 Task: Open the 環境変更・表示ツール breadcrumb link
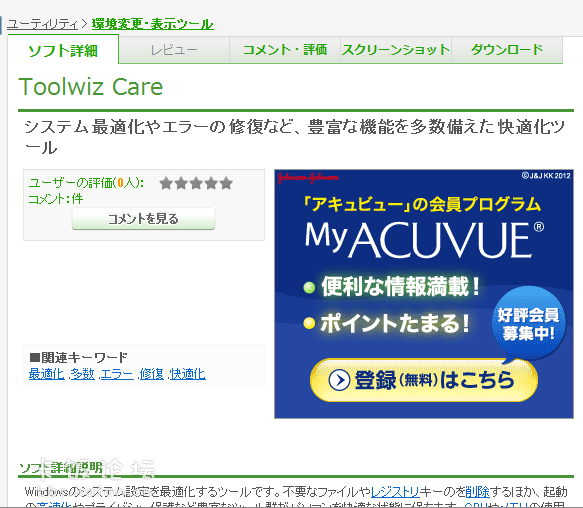[x=152, y=24]
